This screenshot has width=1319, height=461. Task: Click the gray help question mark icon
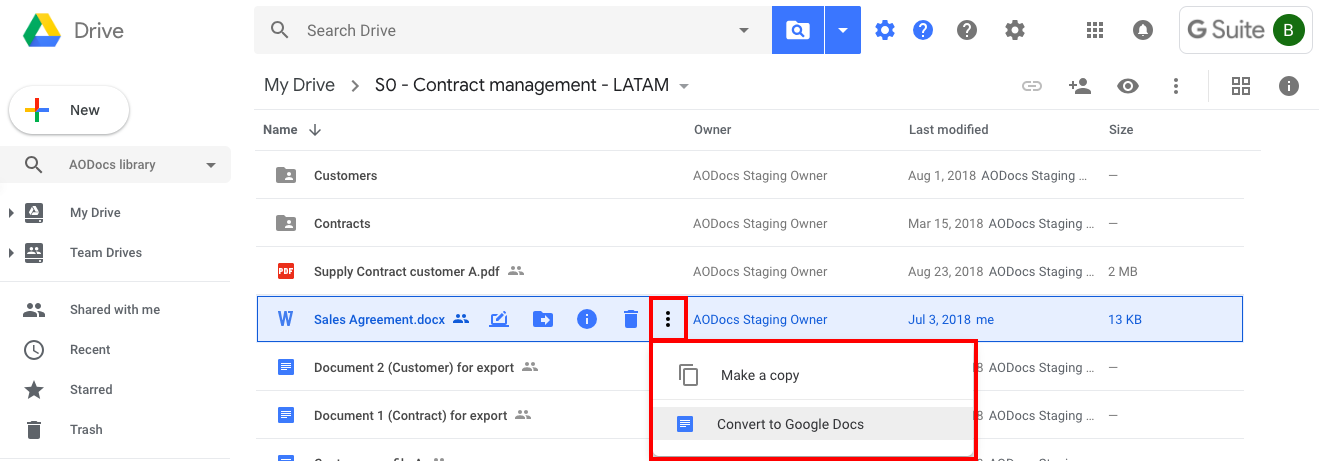[x=967, y=30]
